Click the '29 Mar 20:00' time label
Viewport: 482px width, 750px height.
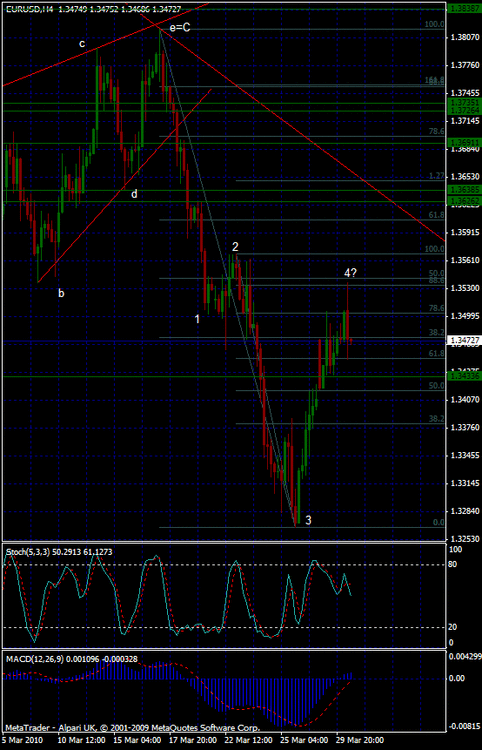pyautogui.click(x=358, y=740)
